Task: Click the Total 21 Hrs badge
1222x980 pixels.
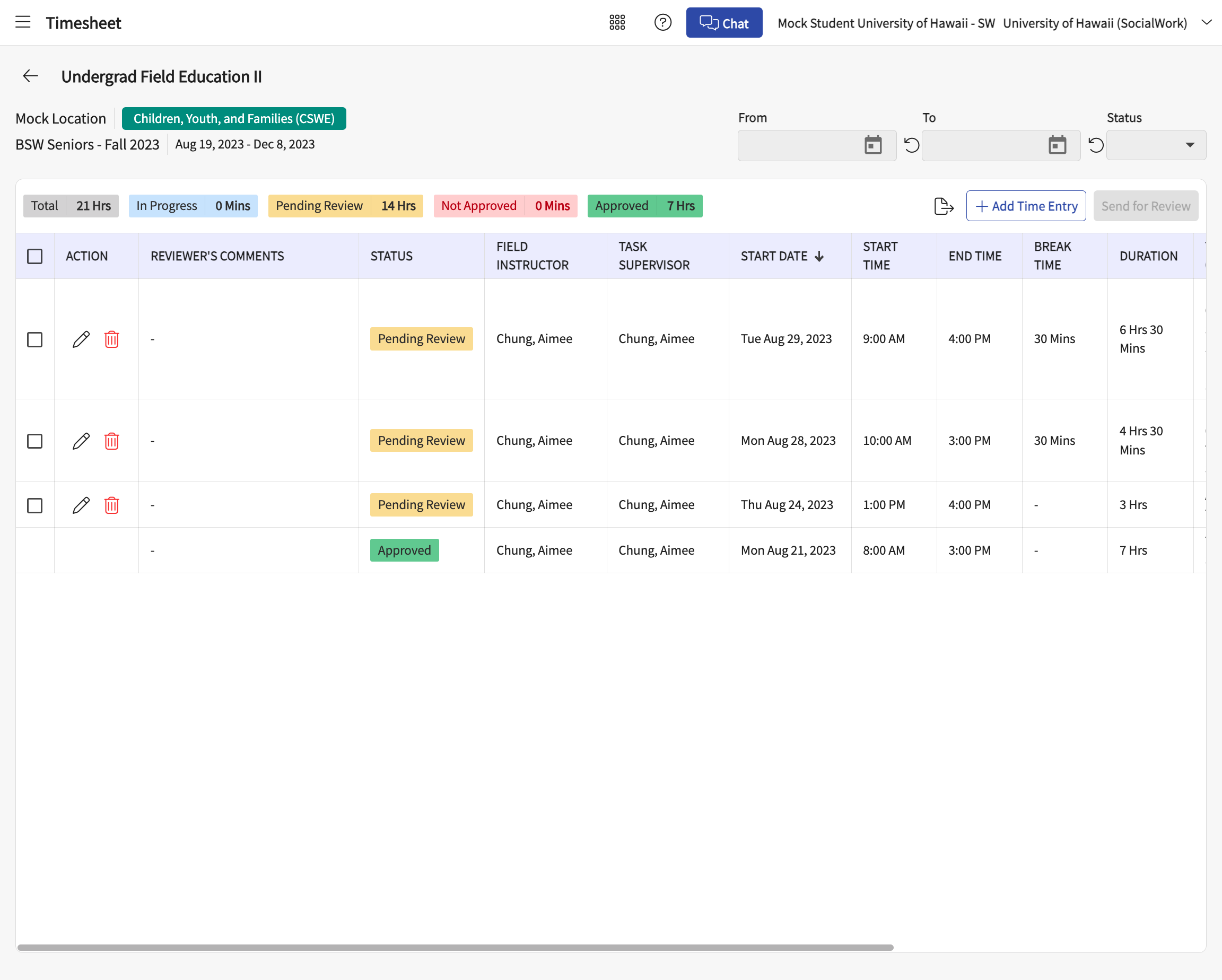Action: point(71,206)
